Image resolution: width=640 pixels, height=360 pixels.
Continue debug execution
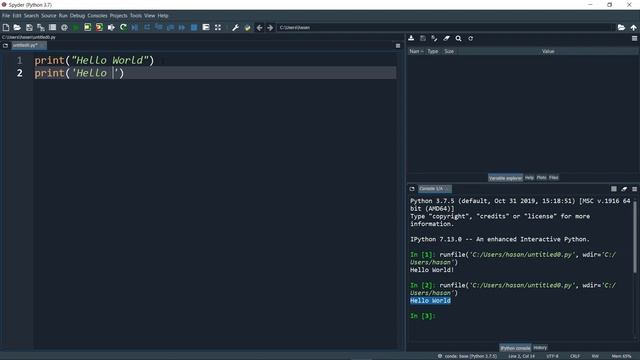[182, 27]
